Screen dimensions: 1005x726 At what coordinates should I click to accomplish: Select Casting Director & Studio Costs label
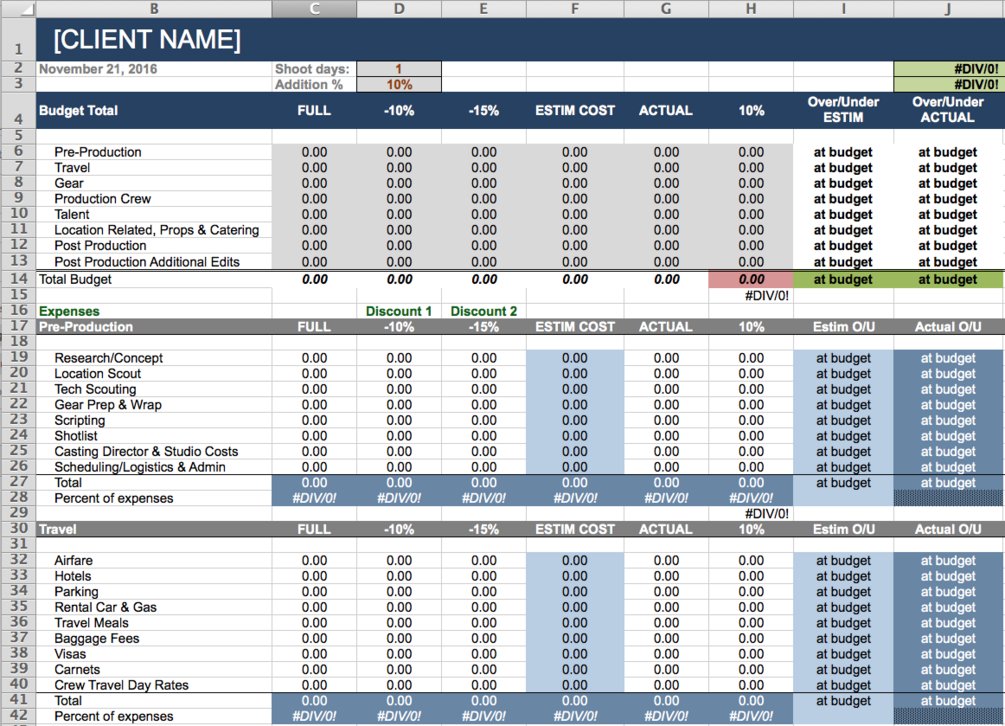click(146, 452)
